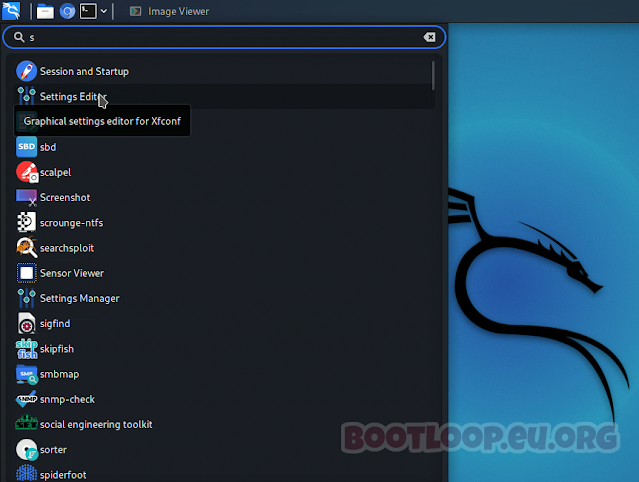The height and width of the screenshot is (482, 639).
Task: Launch sbd from the list
Action: coord(224,147)
